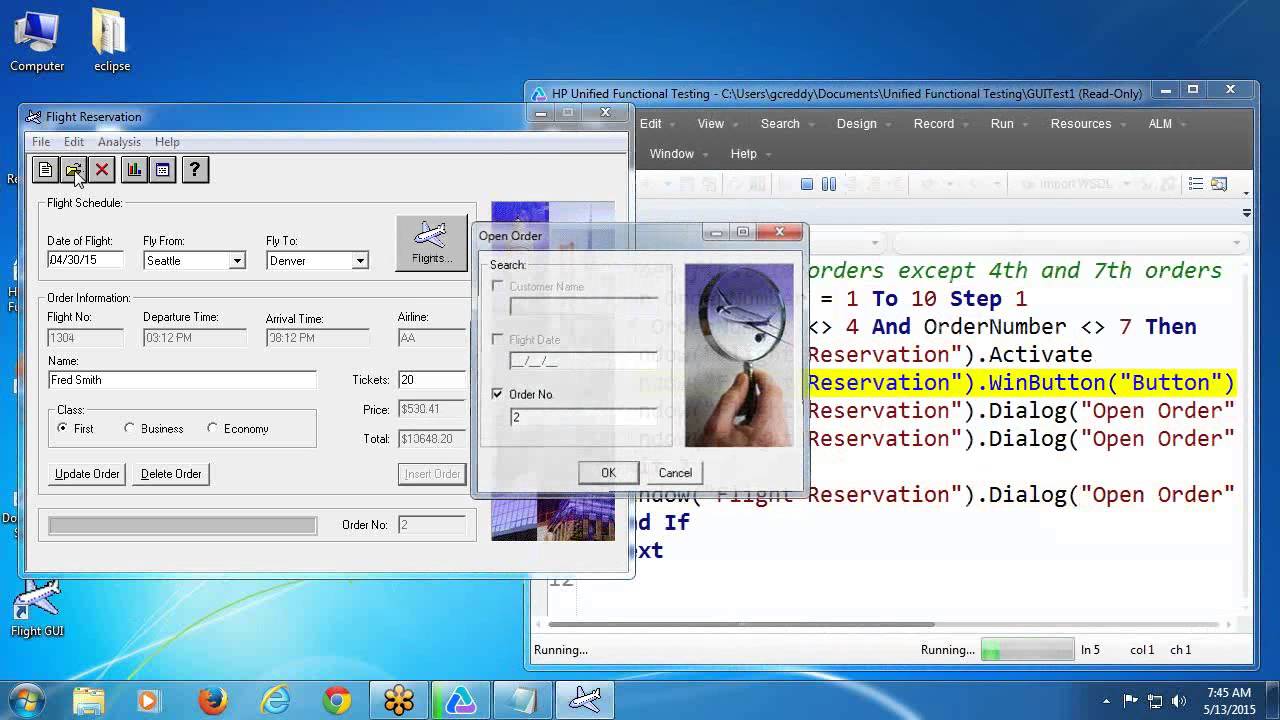Open the UFT Run menu

pyautogui.click(x=1002, y=124)
